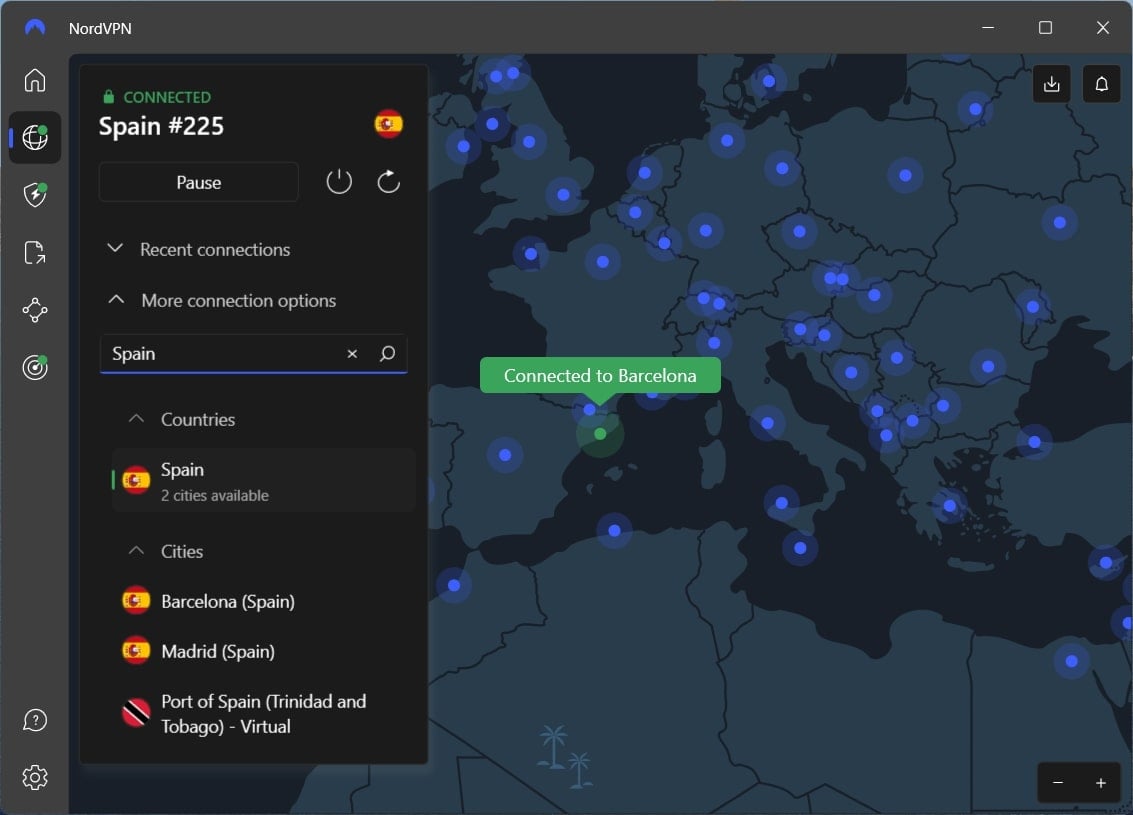The width and height of the screenshot is (1133, 815).
Task: Click the Spain flag beside Spain #225
Action: 389,124
